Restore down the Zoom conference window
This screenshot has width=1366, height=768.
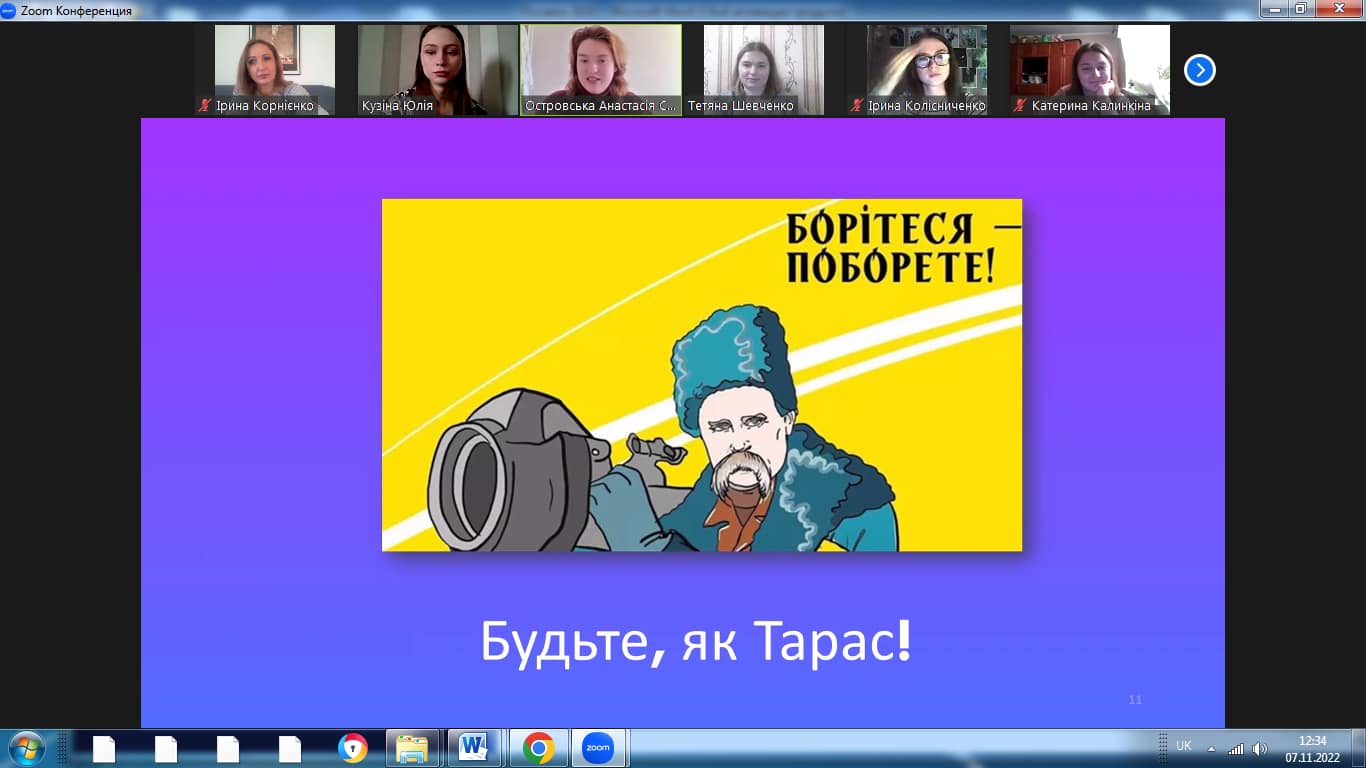click(x=1300, y=9)
